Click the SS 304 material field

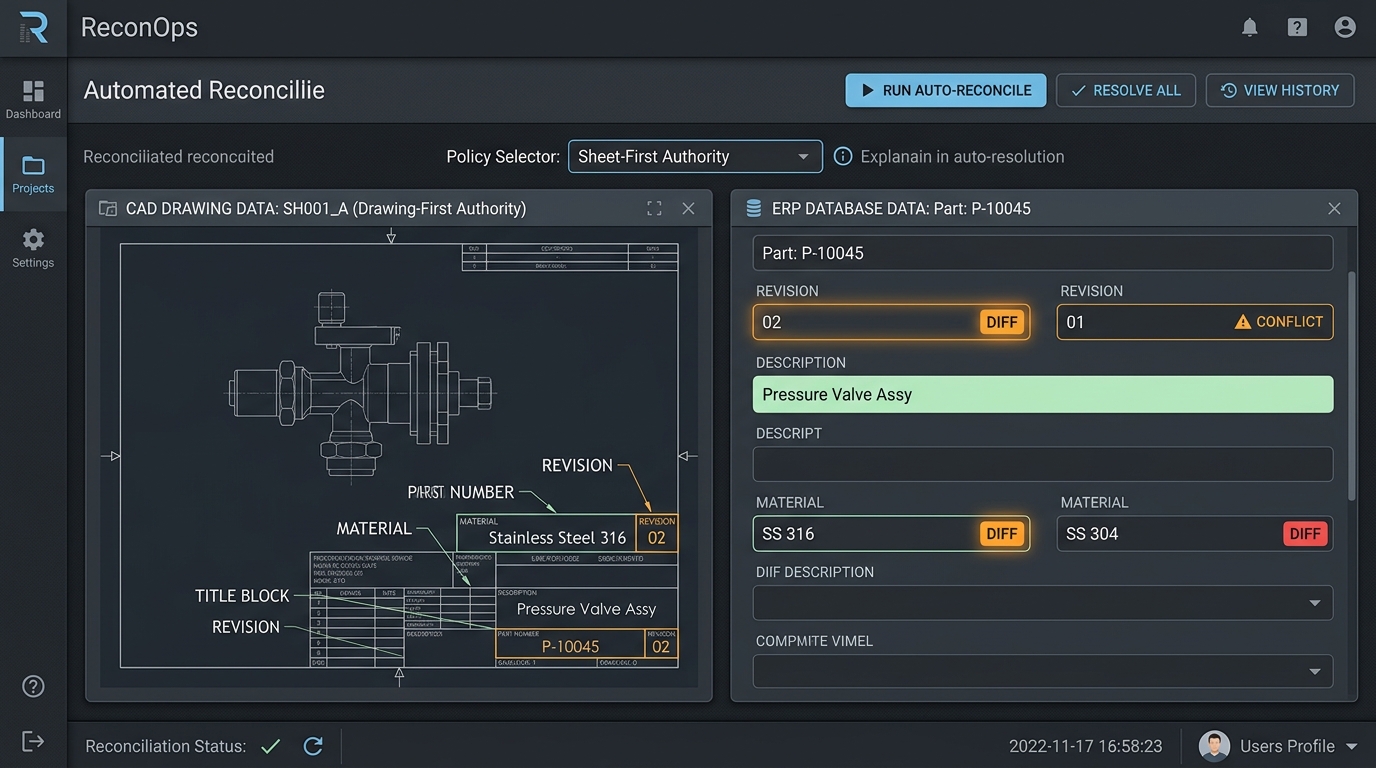pos(1195,534)
